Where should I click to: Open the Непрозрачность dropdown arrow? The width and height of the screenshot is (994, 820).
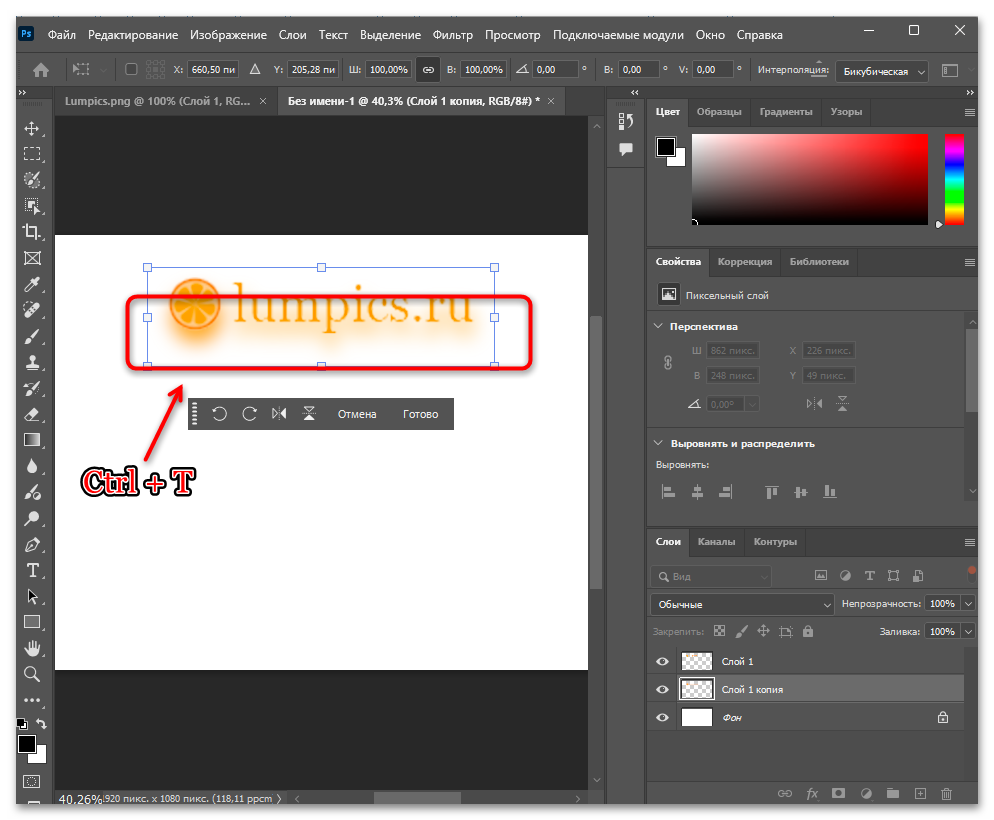click(968, 604)
